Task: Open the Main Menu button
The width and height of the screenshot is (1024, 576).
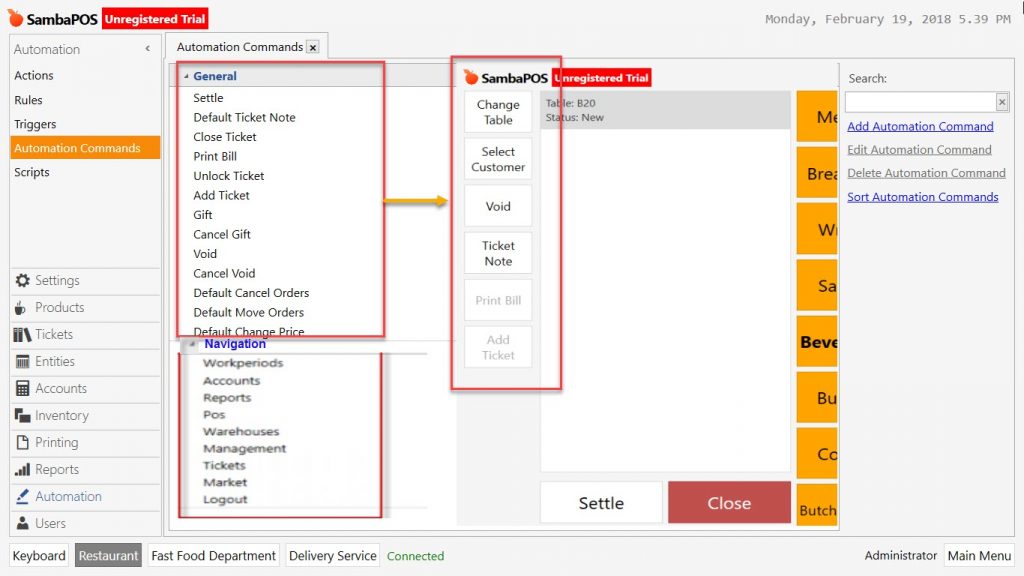Action: [x=979, y=556]
